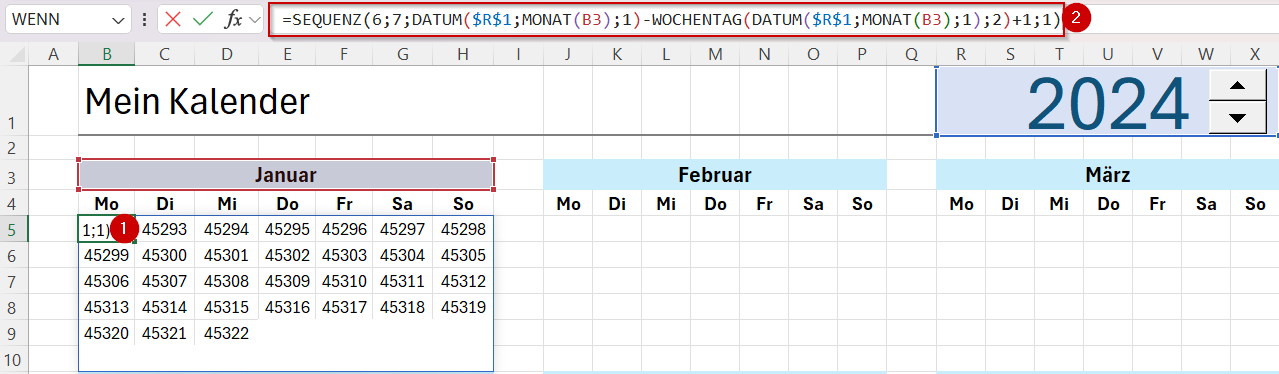Select the cell containing 45308
The image size is (1279, 374).
(226, 281)
